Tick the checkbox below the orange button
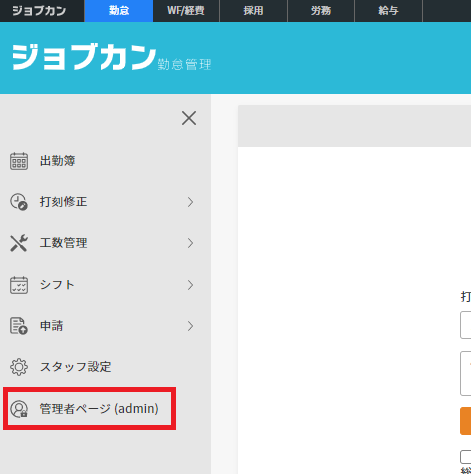 466,457
